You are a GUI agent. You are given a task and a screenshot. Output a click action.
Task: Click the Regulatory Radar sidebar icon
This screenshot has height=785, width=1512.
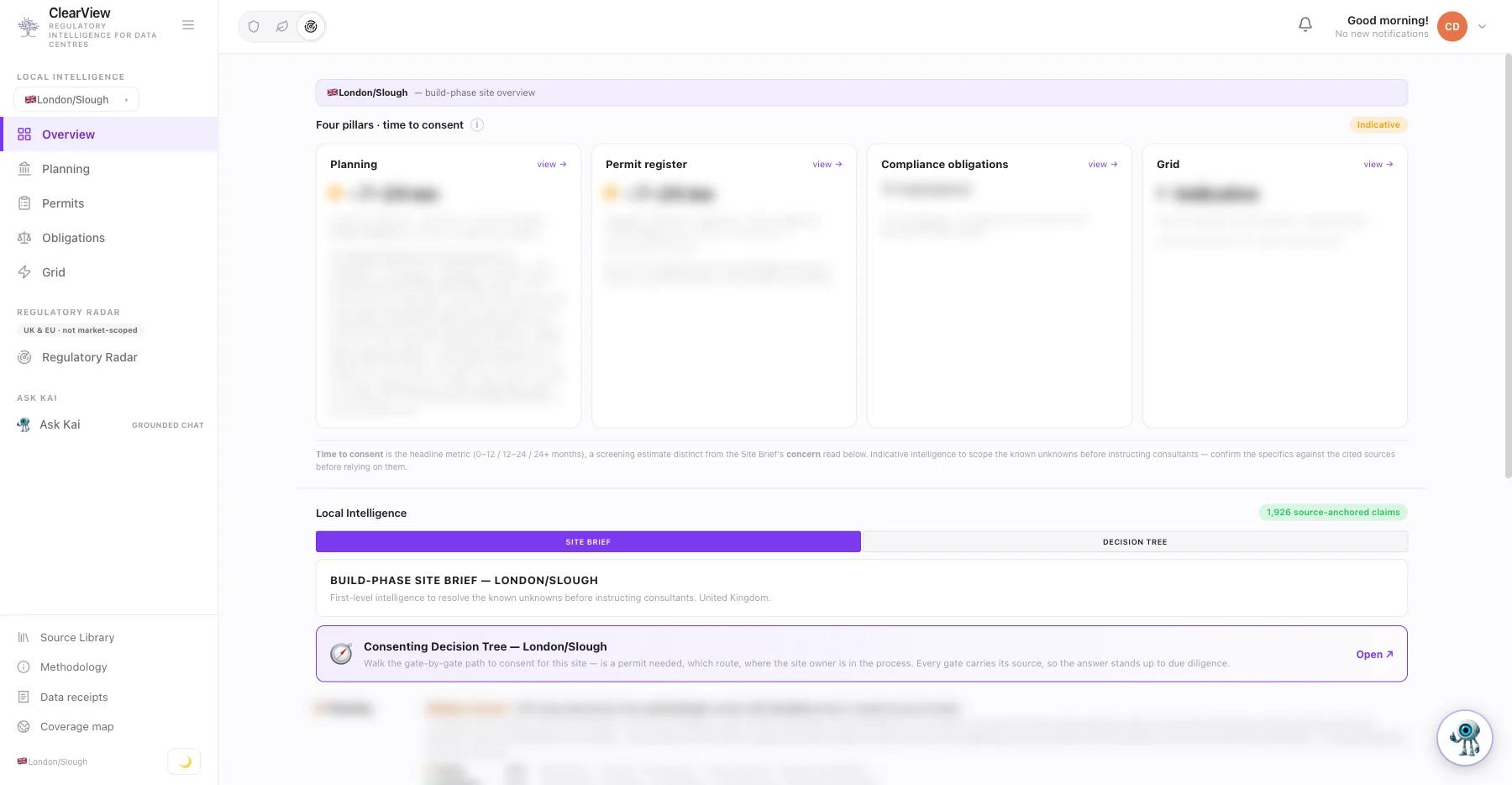(24, 357)
